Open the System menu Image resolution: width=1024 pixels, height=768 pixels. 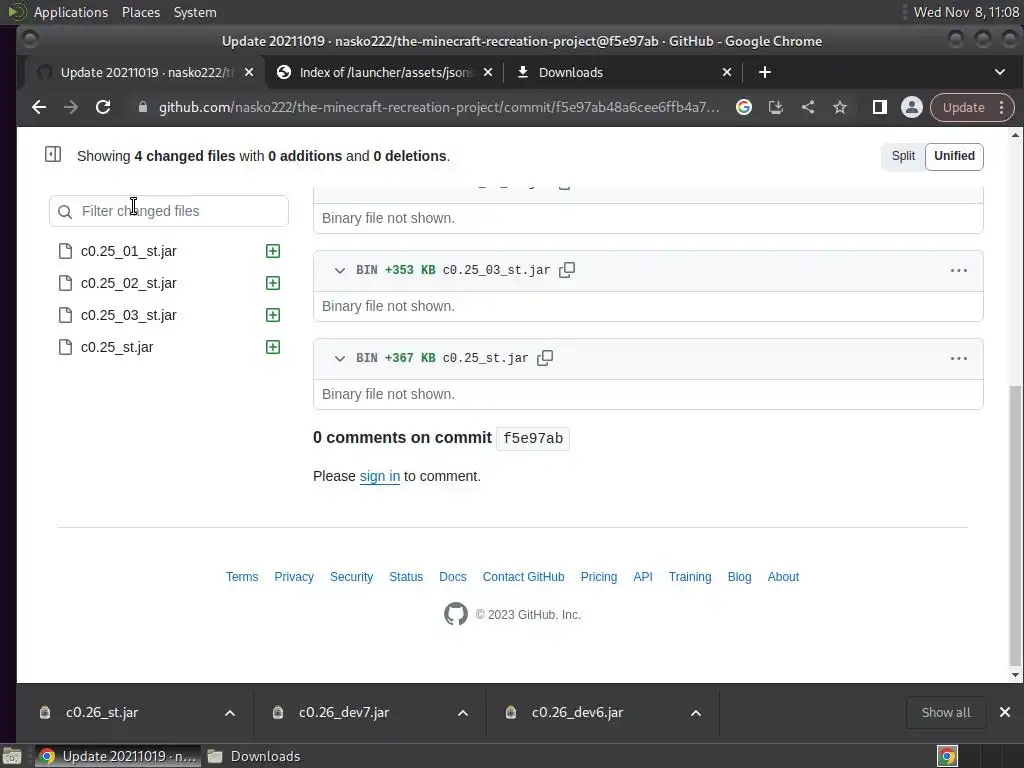(x=195, y=12)
